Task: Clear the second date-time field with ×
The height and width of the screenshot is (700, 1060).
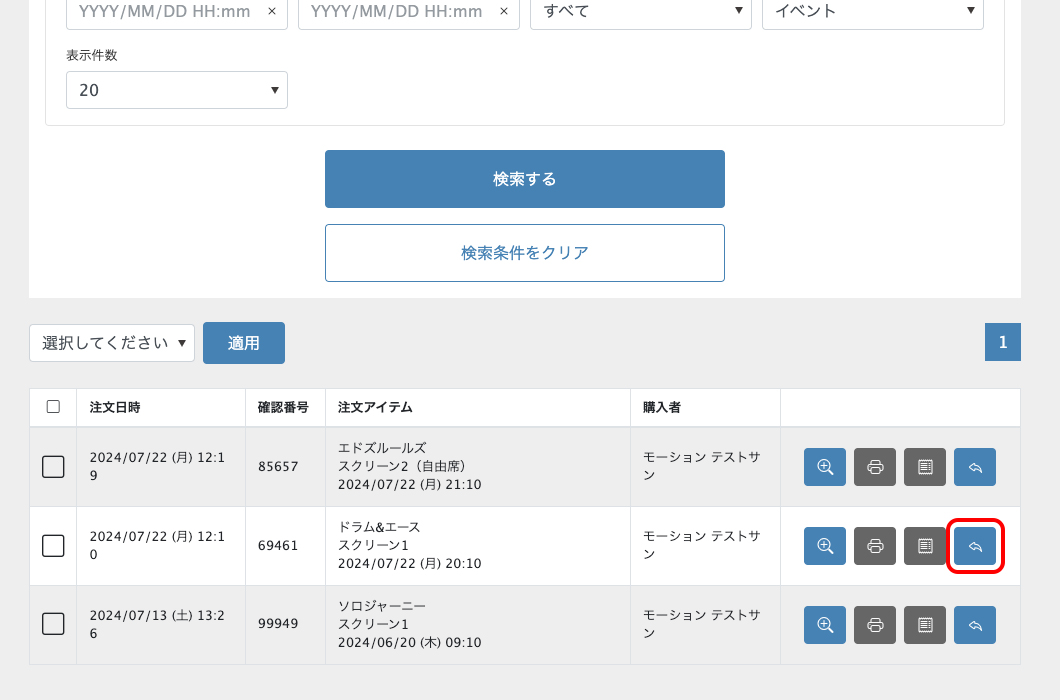Action: click(x=504, y=11)
